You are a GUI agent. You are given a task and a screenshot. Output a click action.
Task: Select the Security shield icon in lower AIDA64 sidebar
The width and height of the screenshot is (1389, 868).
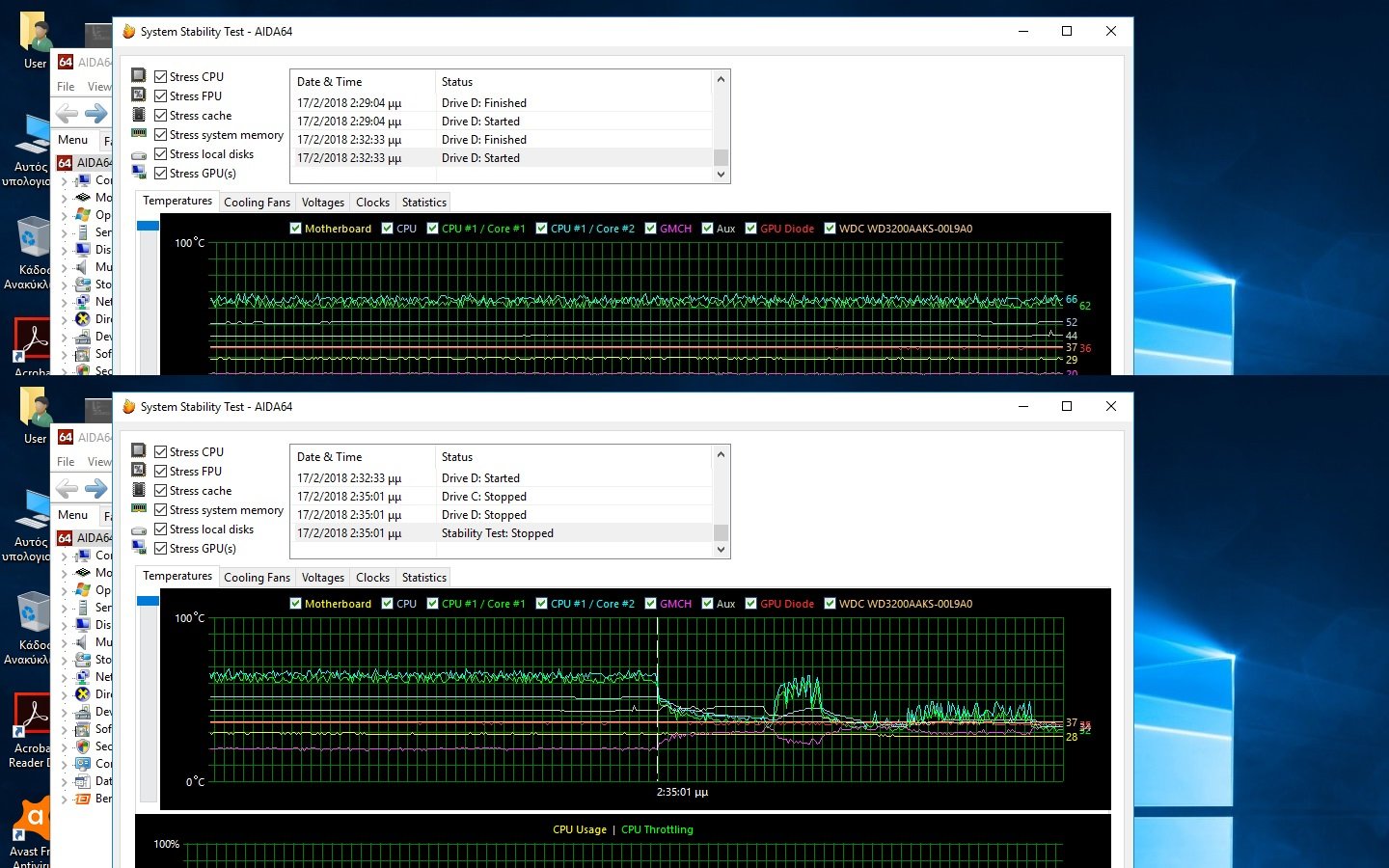[x=83, y=746]
